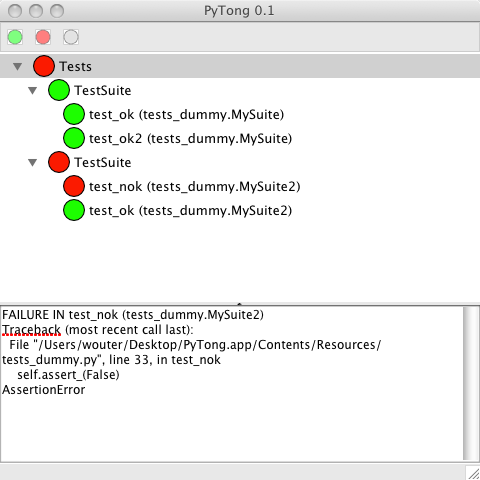Image resolution: width=480 pixels, height=480 pixels.
Task: Collapse the second red TestSuite node
Action: click(x=32, y=163)
